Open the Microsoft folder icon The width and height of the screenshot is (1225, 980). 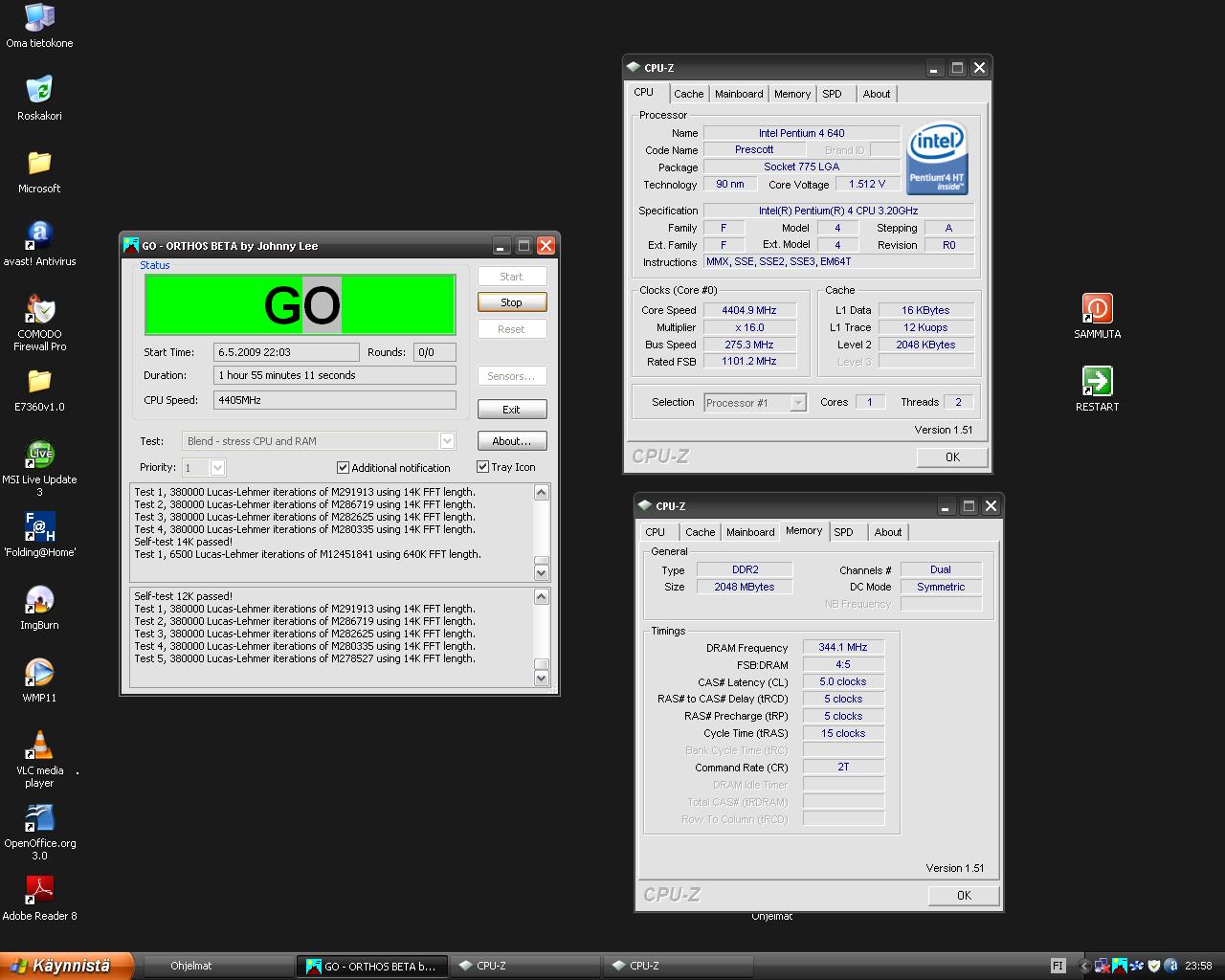39,171
